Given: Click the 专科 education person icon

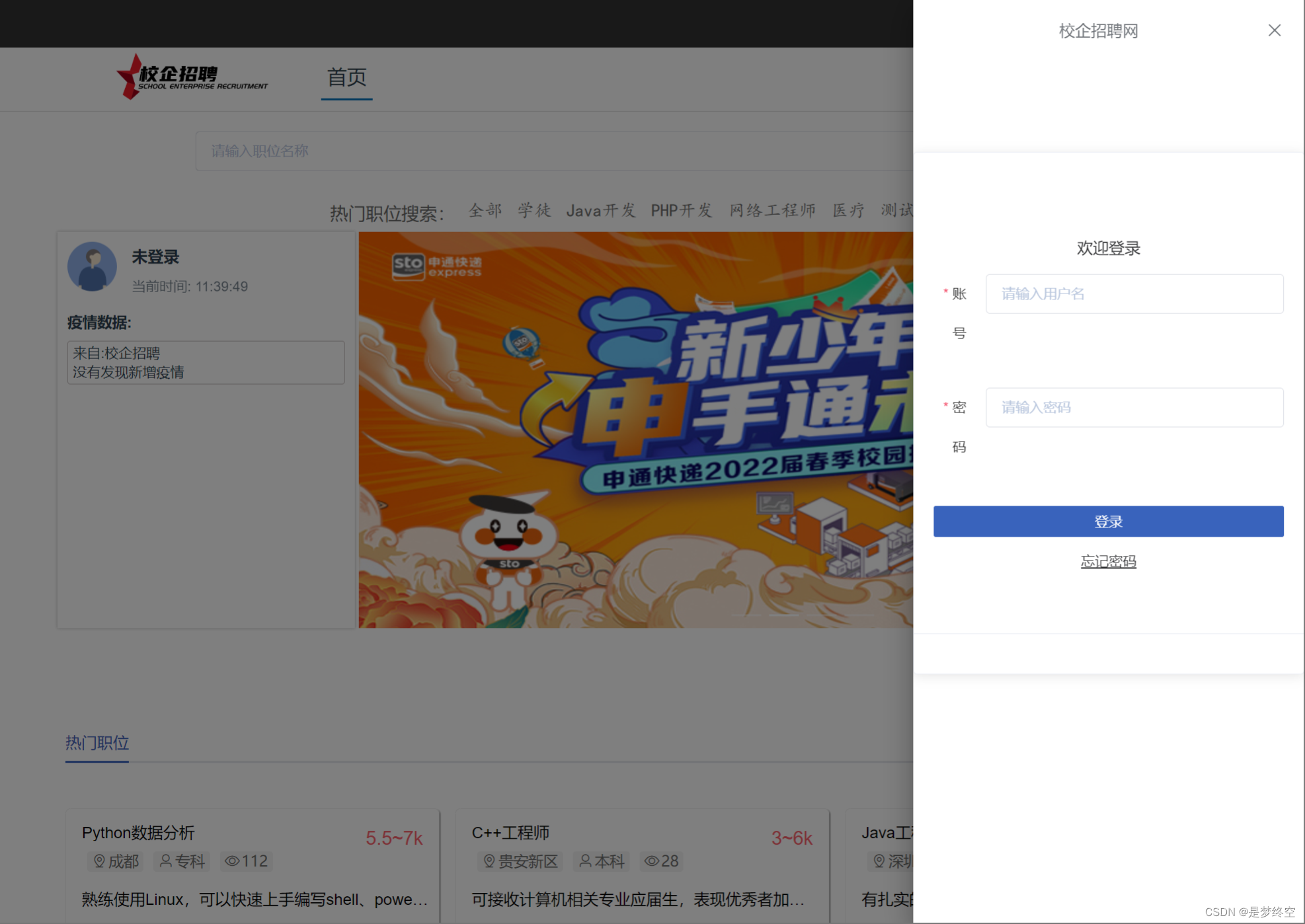Looking at the screenshot, I should point(166,861).
